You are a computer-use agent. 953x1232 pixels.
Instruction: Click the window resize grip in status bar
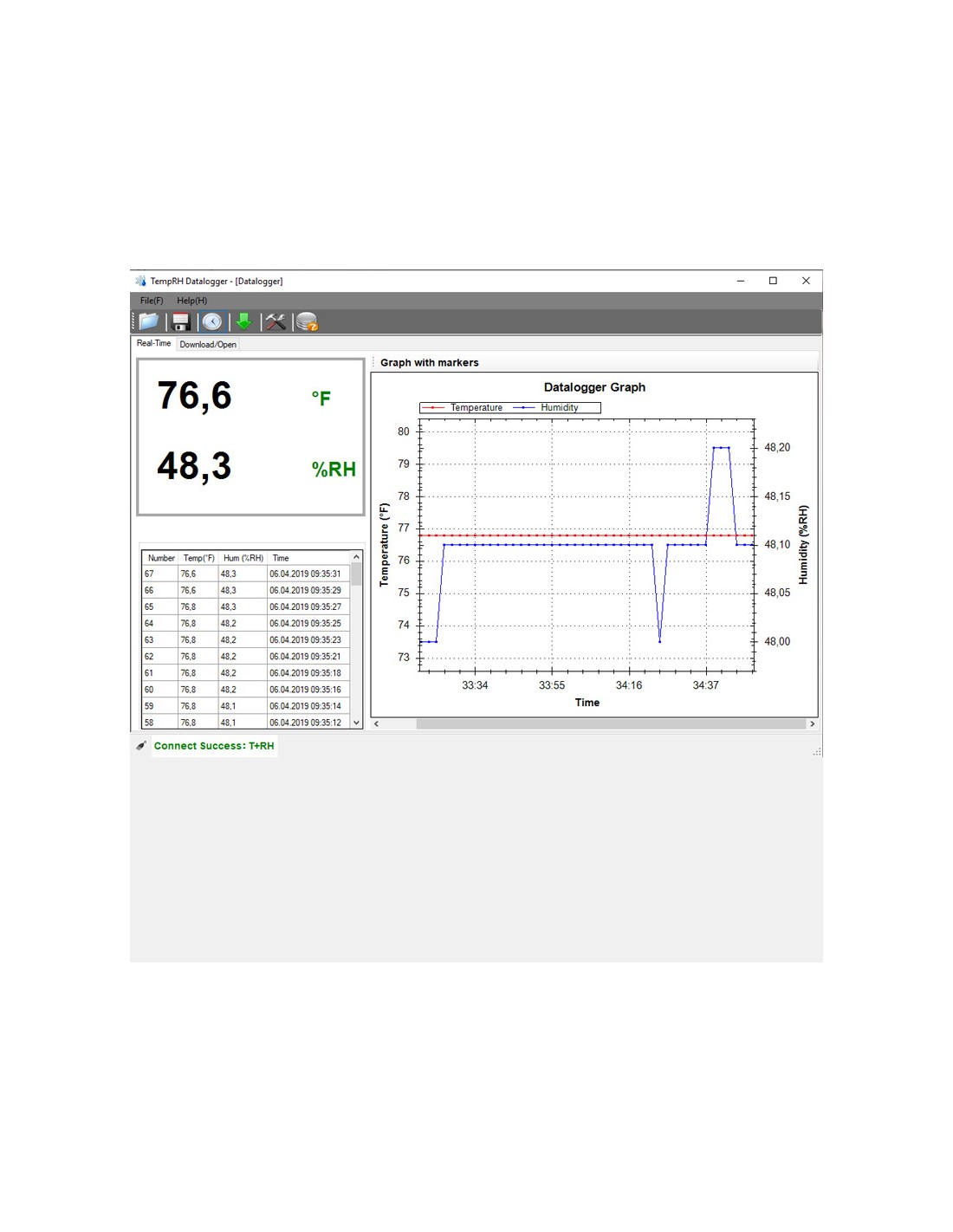[817, 752]
